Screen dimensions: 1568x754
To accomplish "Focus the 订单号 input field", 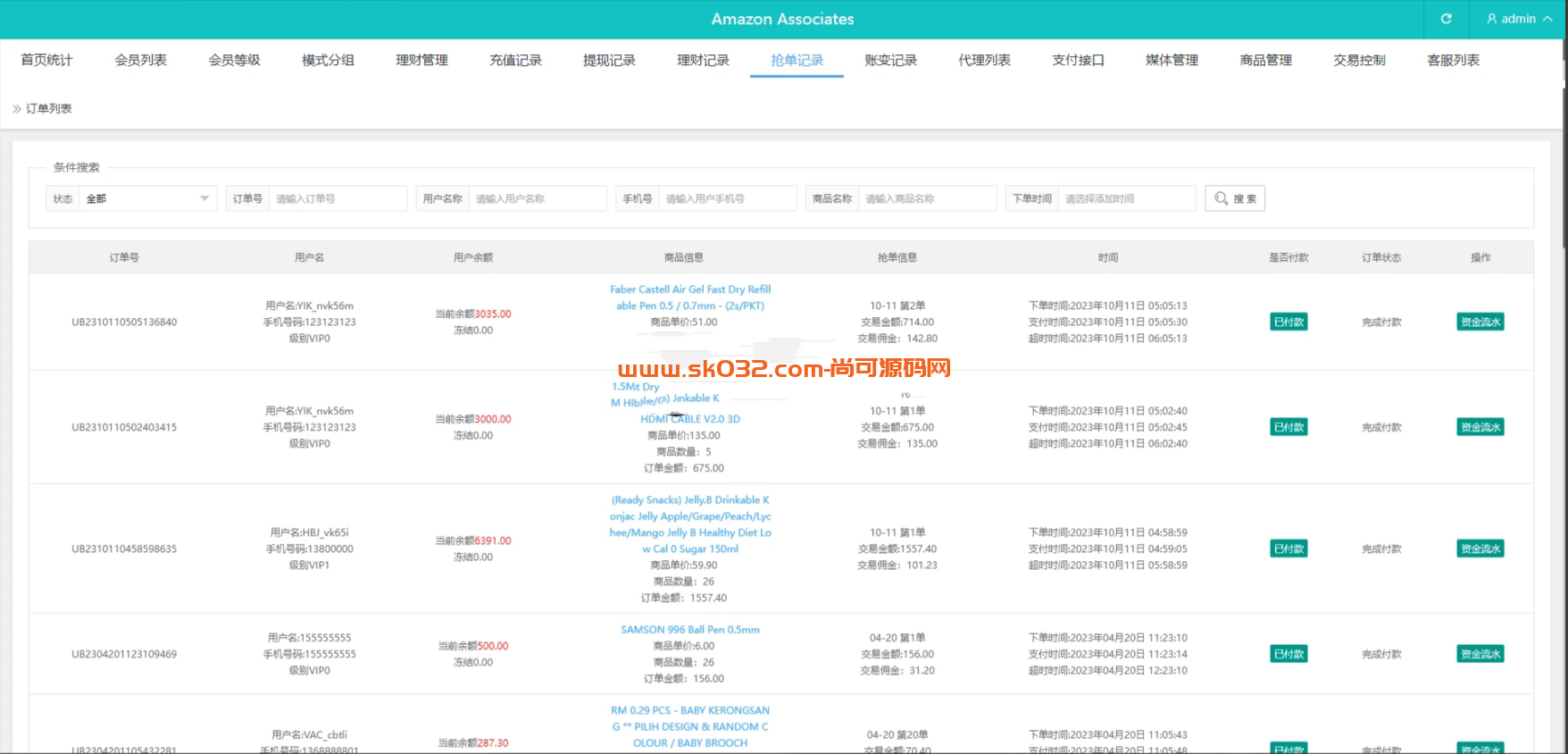I will coord(338,198).
